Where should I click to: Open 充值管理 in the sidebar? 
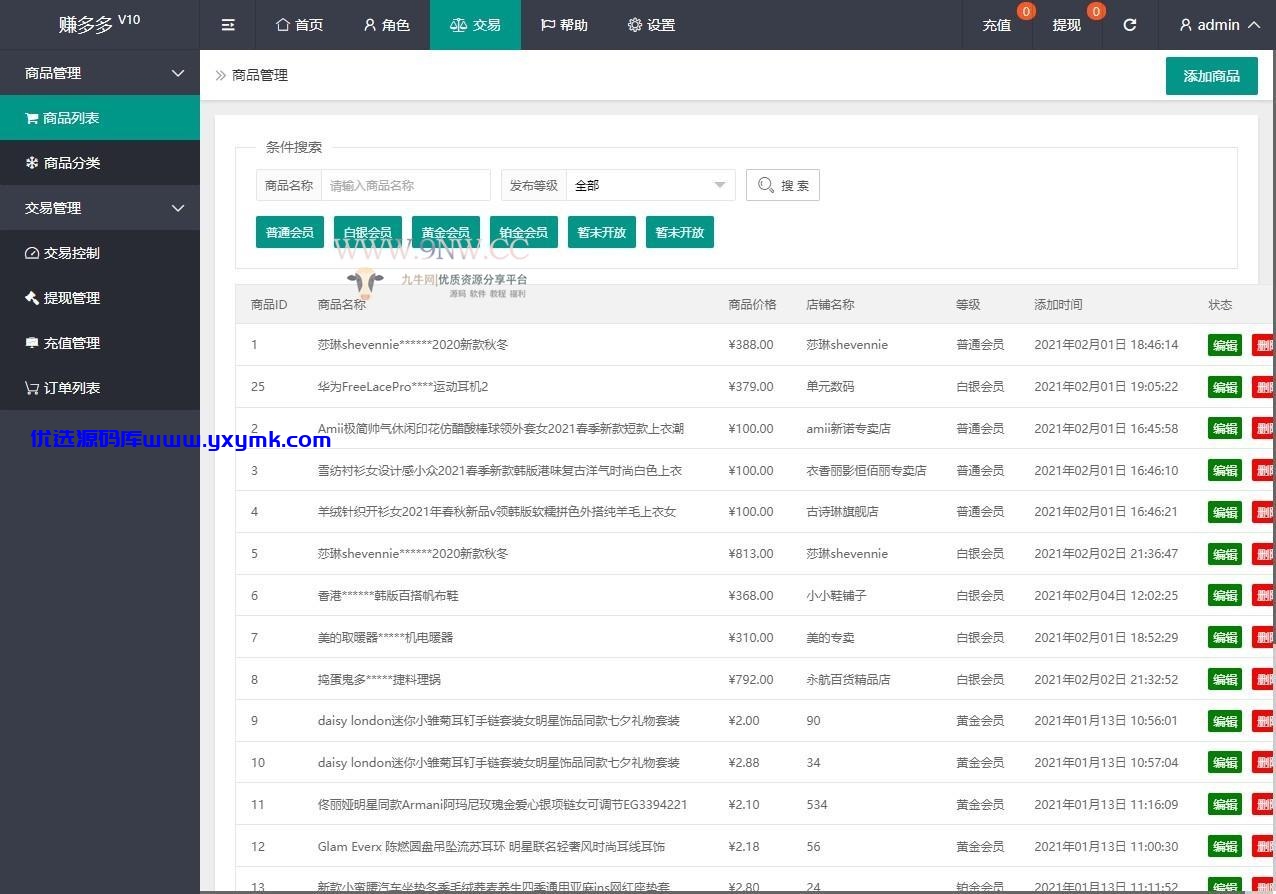100,343
